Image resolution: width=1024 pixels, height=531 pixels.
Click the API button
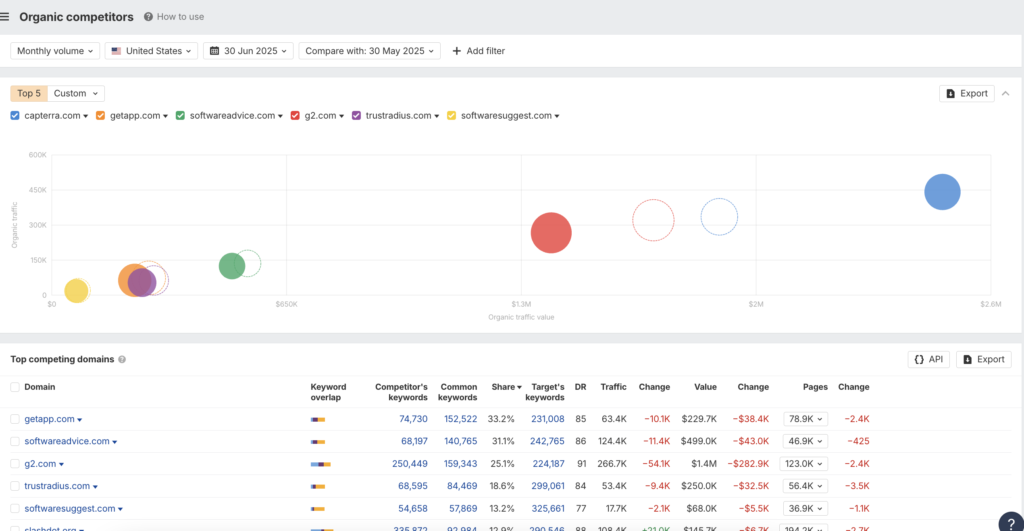coord(928,359)
